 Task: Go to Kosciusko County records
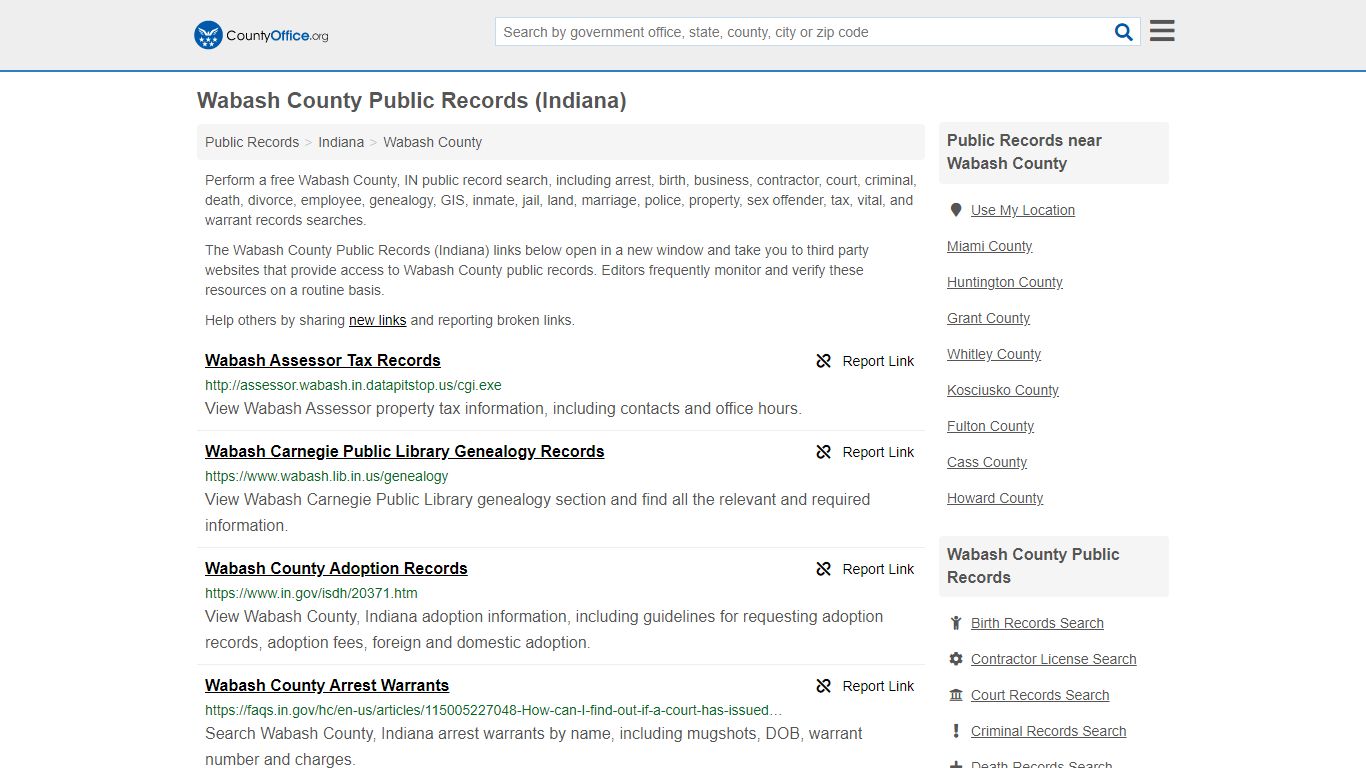coord(1003,390)
